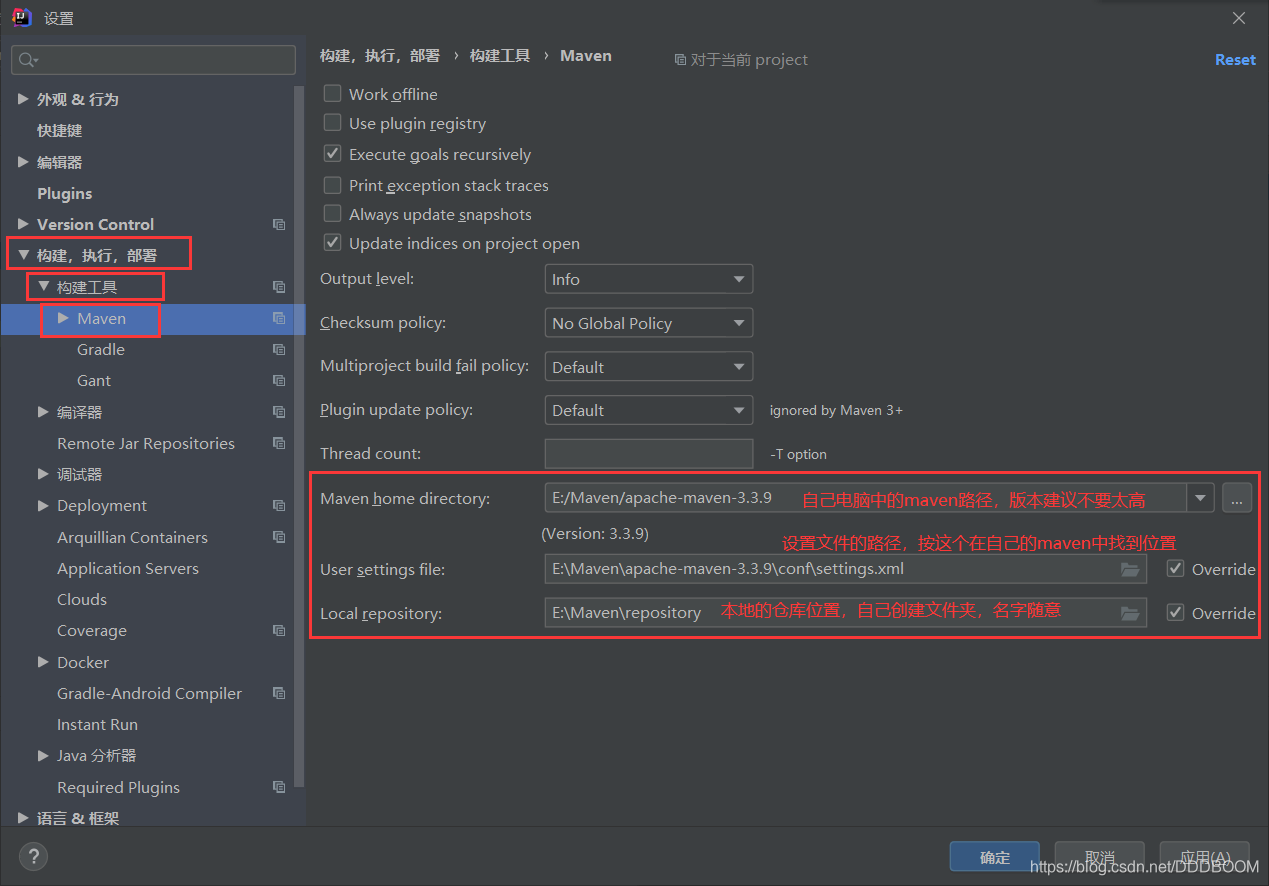This screenshot has width=1269, height=886.
Task: Click the User settings file path field
Action: (x=846, y=569)
